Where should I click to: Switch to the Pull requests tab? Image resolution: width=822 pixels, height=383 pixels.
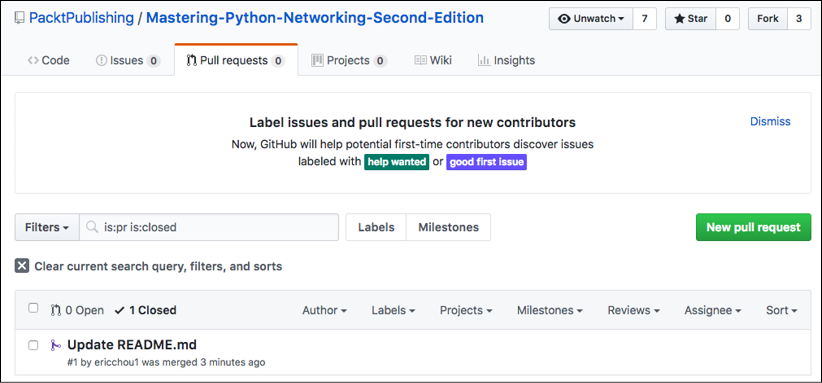pyautogui.click(x=236, y=60)
